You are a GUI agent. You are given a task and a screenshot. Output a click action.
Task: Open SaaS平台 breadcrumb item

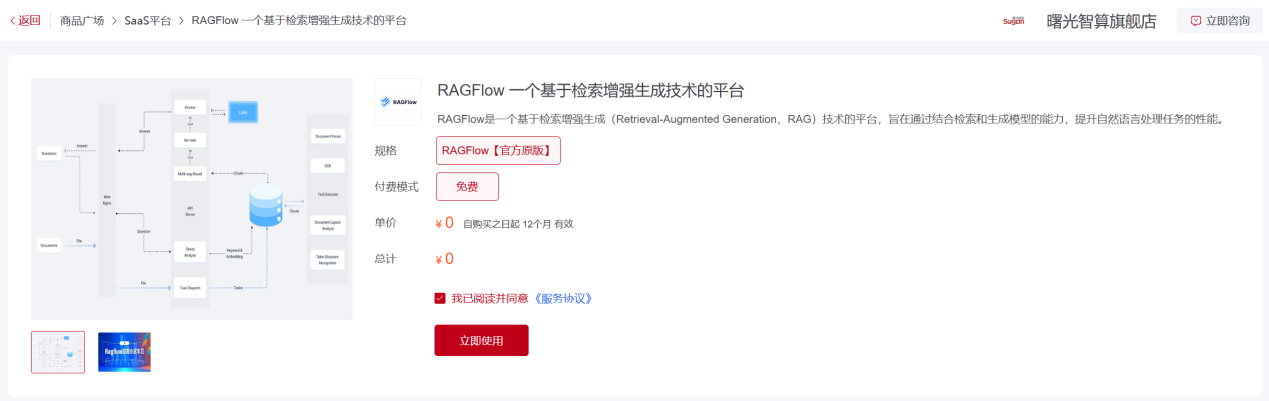point(148,21)
